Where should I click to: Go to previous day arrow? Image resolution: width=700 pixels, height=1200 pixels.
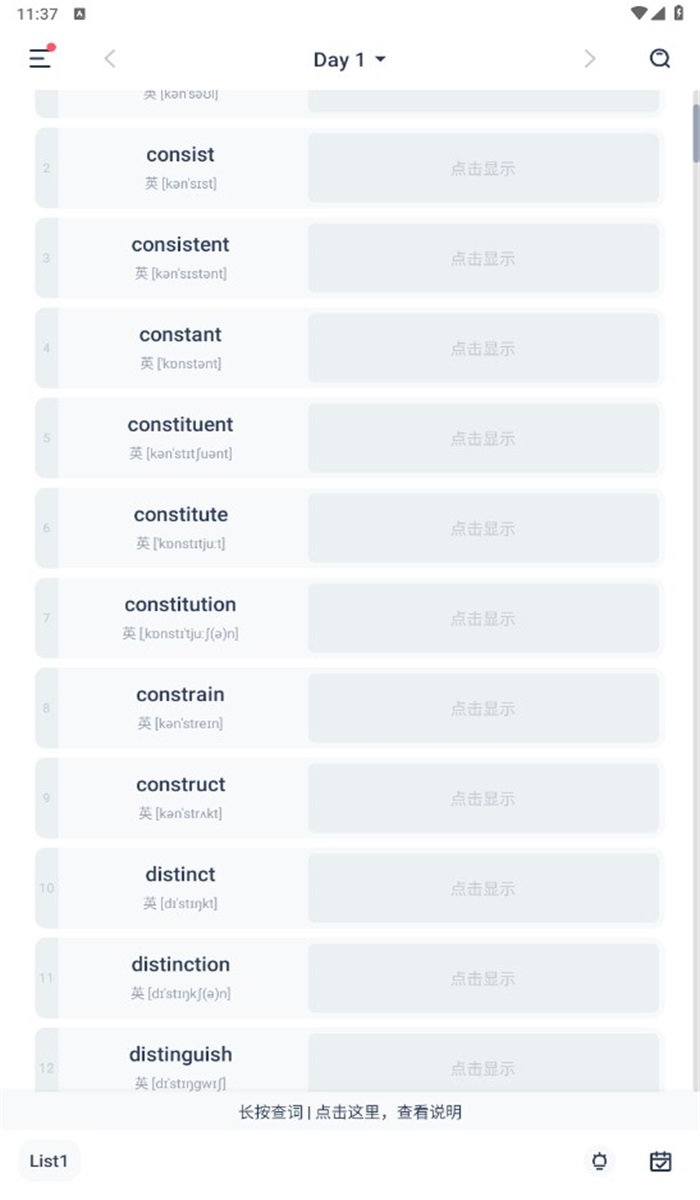(110, 59)
